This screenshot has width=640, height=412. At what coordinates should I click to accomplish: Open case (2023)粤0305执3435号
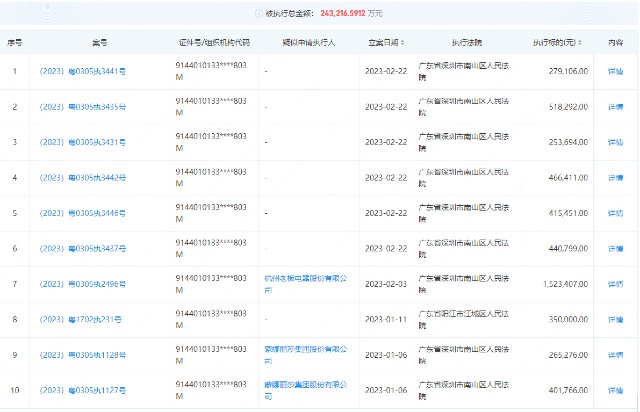(x=80, y=107)
